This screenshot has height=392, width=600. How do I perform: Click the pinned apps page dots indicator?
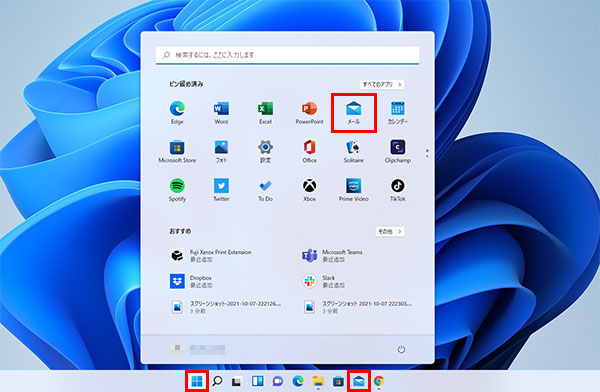click(x=427, y=153)
